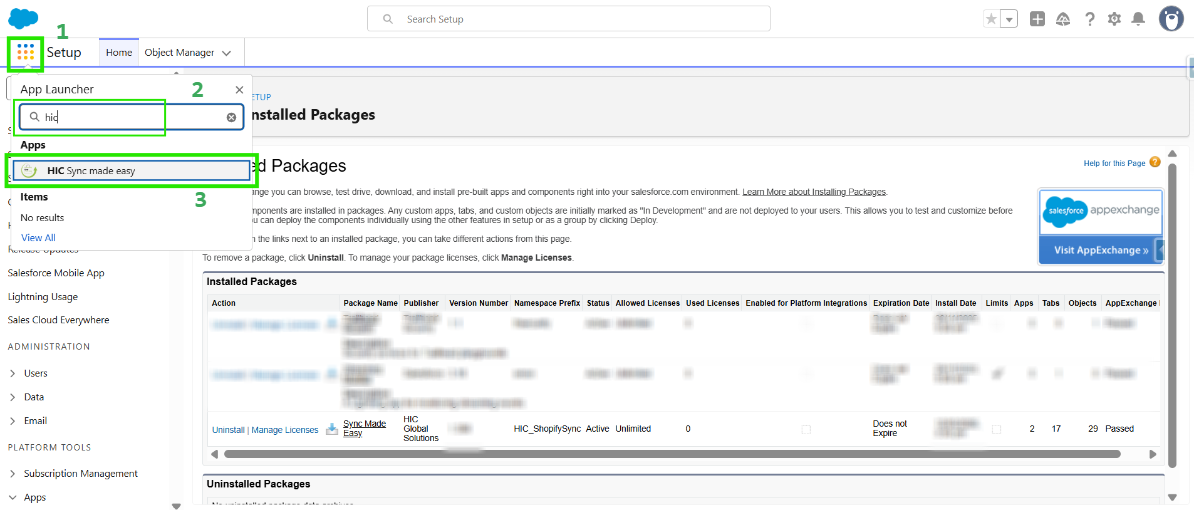Viewport: 1194px width, 510px height.
Task: Click the Version Number column header
Action: click(478, 303)
